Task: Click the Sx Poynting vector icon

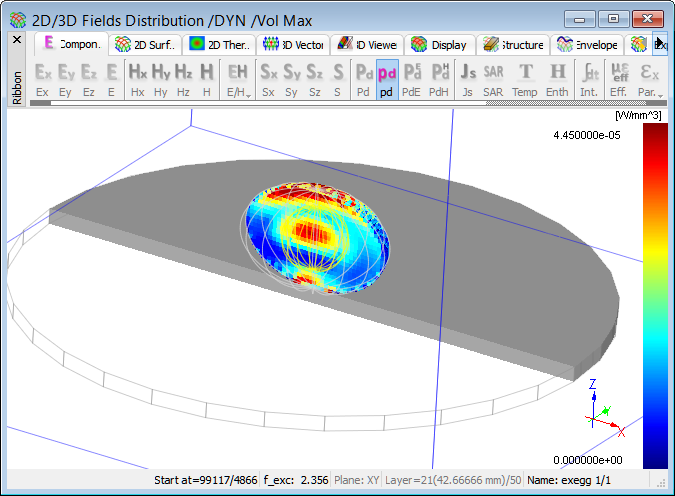Action: 268,78
